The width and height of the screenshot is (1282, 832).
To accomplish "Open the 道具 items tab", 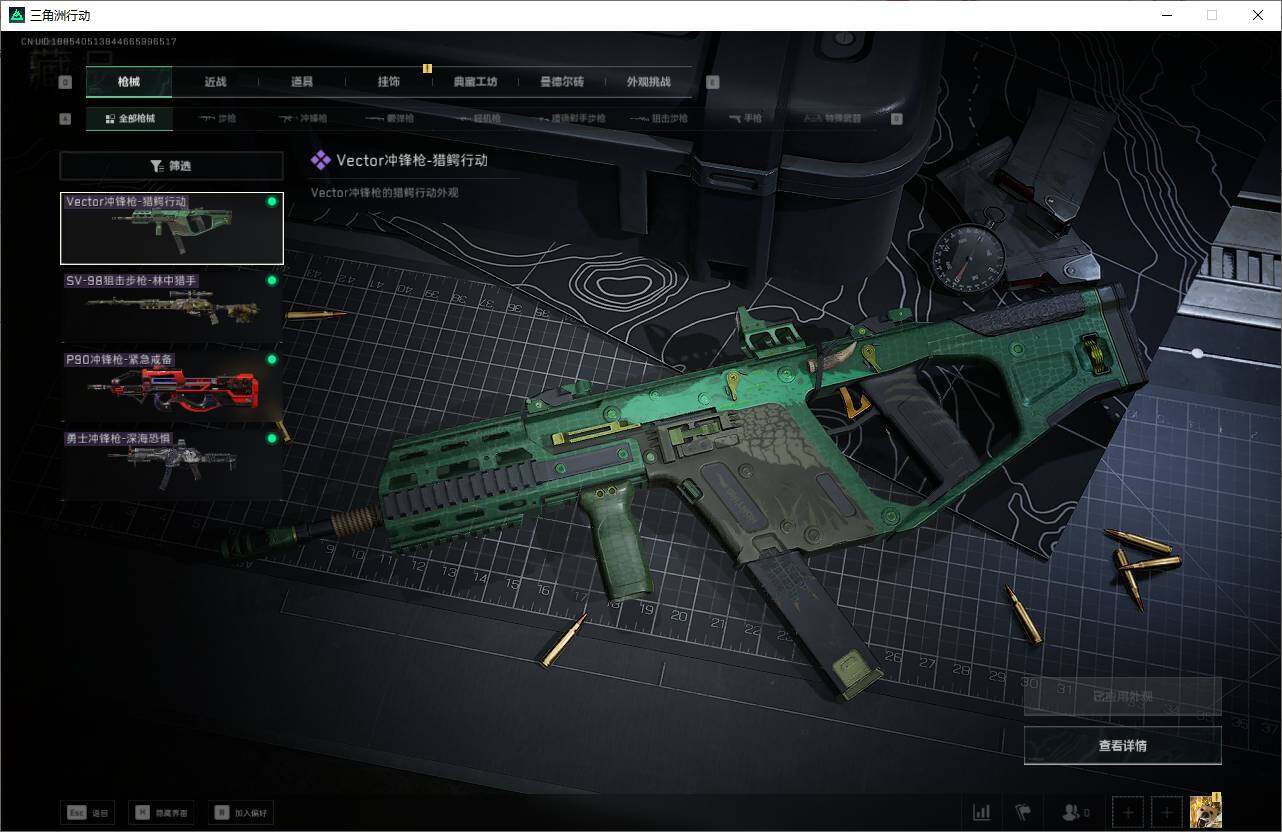I will point(302,82).
